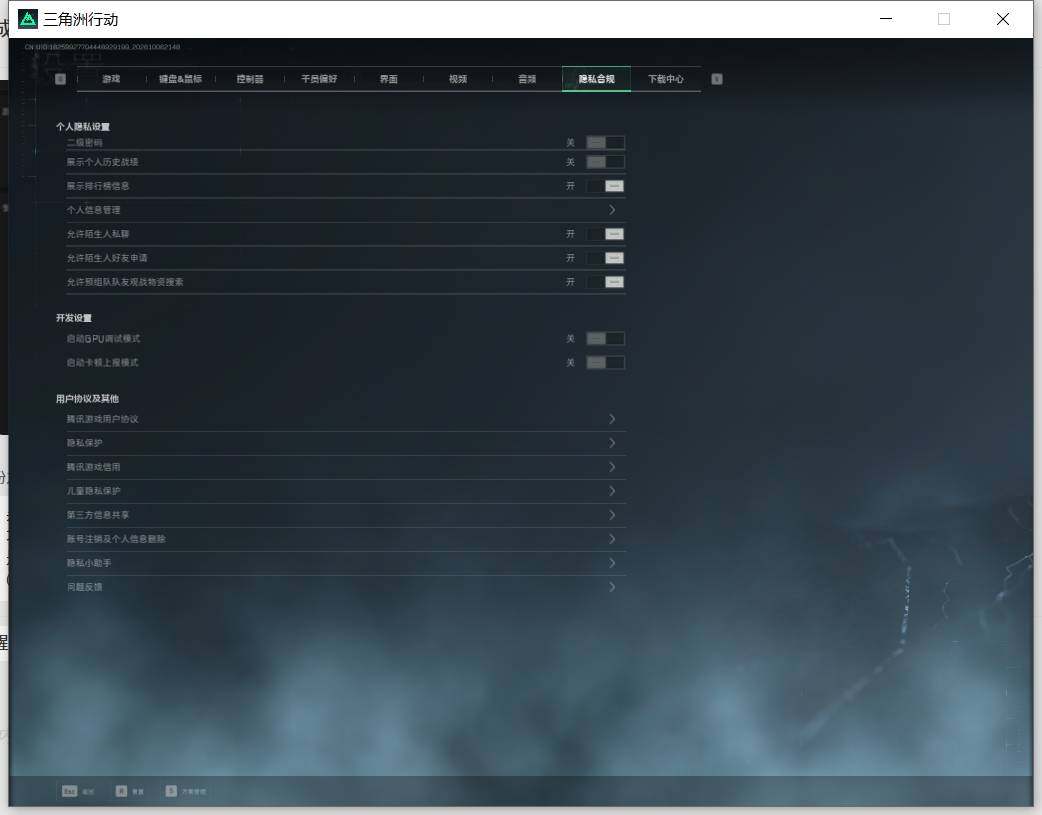Click the Esc key hint in the bottom bar
This screenshot has height=815, width=1042.
click(69, 791)
